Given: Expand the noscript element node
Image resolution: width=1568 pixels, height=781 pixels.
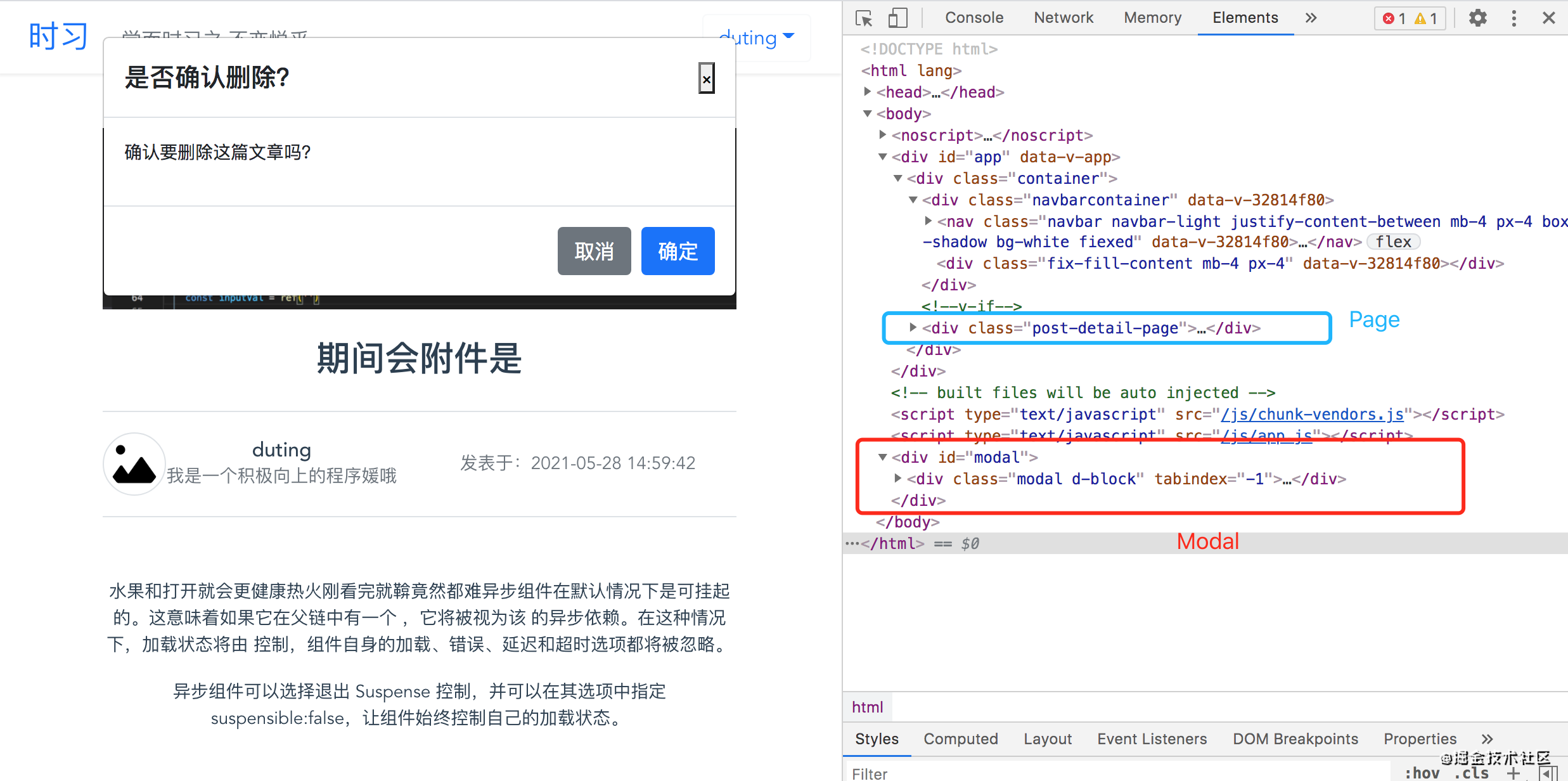Looking at the screenshot, I should 883,135.
